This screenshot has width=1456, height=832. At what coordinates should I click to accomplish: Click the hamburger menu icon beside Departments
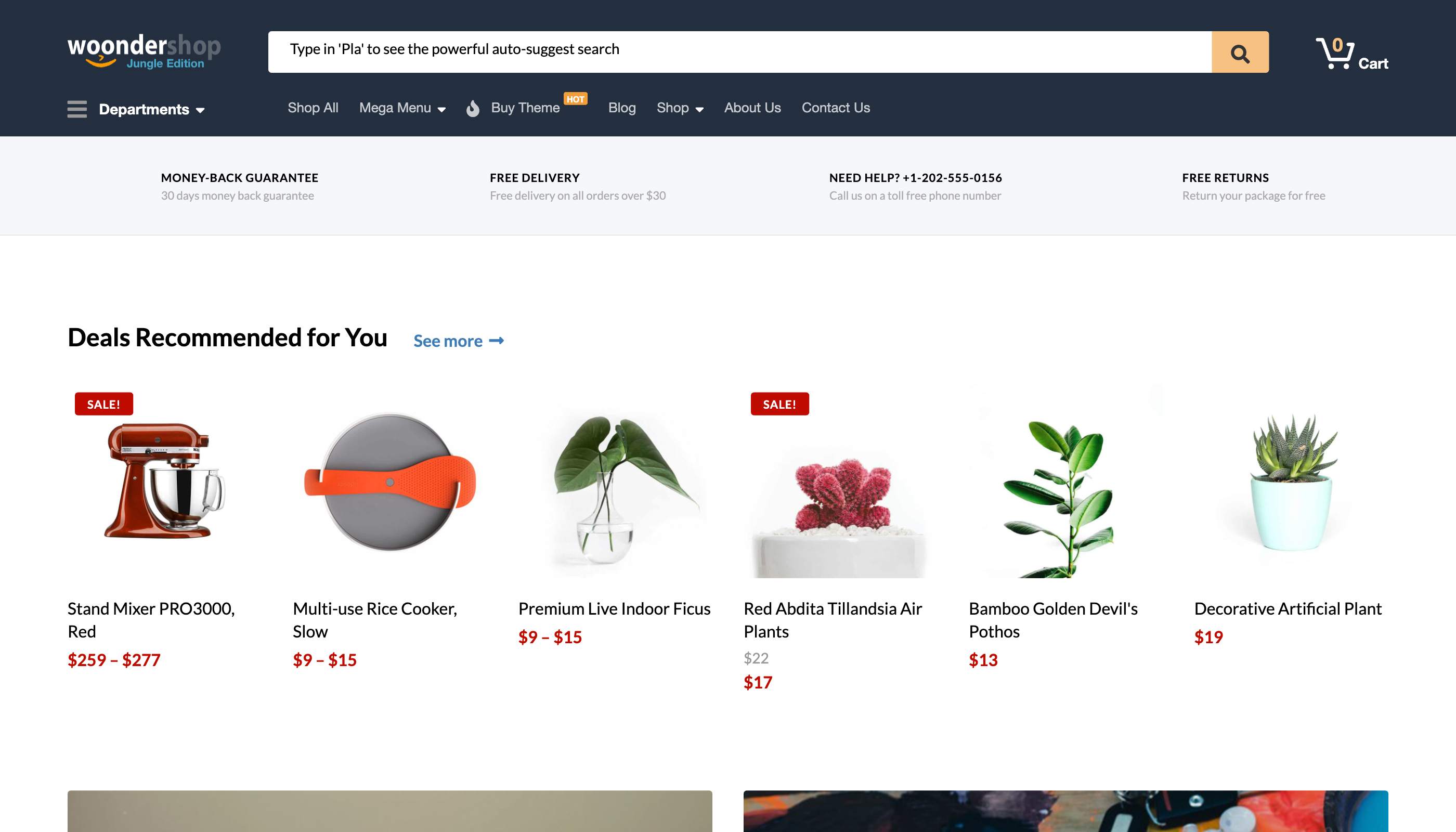coord(77,109)
